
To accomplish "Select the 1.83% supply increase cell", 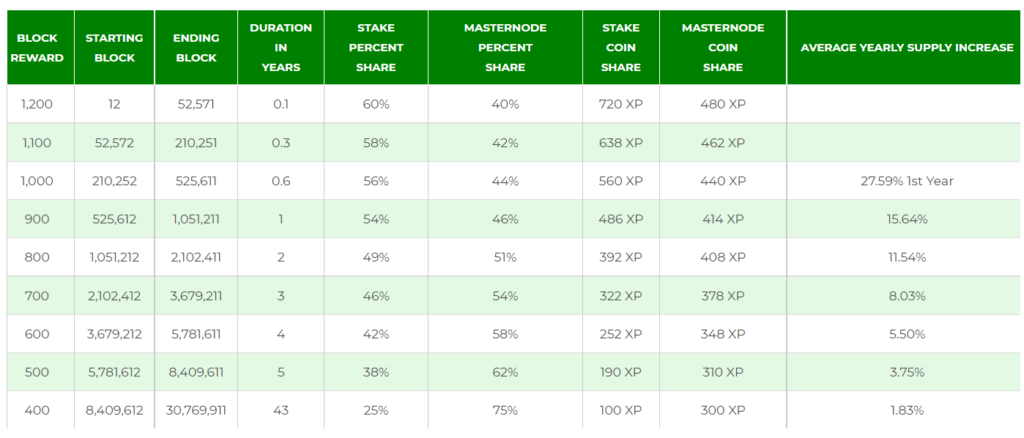I will tap(907, 411).
